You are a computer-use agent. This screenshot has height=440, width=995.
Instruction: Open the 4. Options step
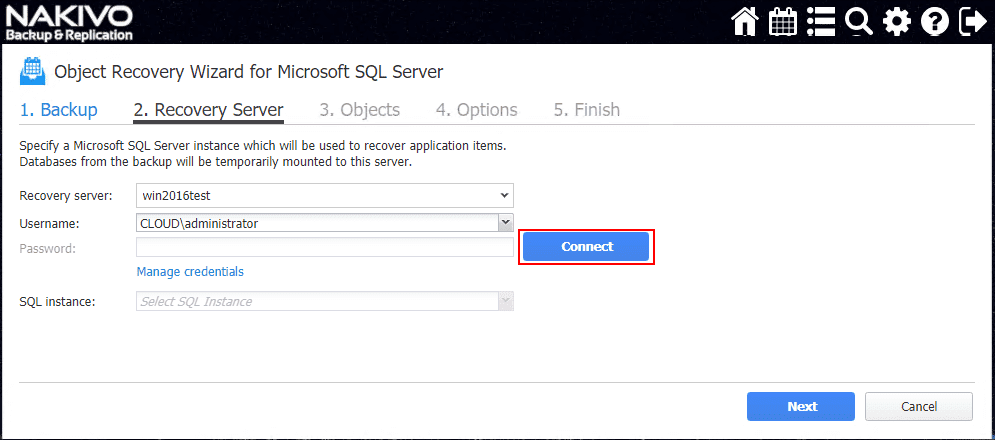pyautogui.click(x=476, y=110)
